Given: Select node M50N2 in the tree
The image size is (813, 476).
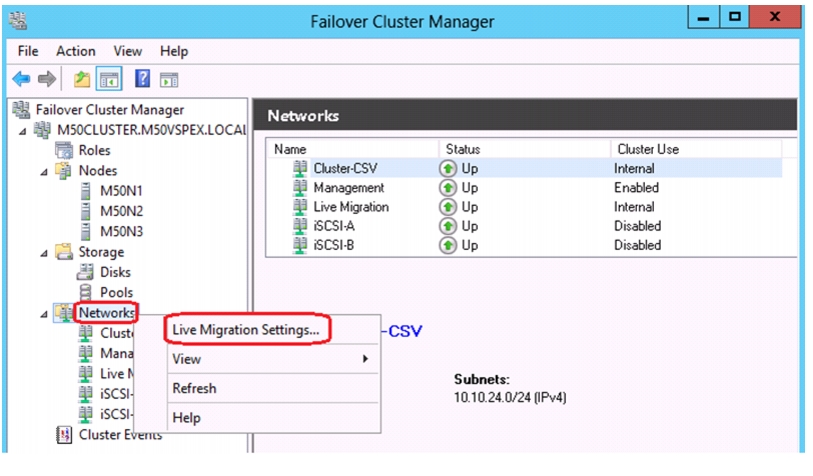Looking at the screenshot, I should [x=121, y=211].
